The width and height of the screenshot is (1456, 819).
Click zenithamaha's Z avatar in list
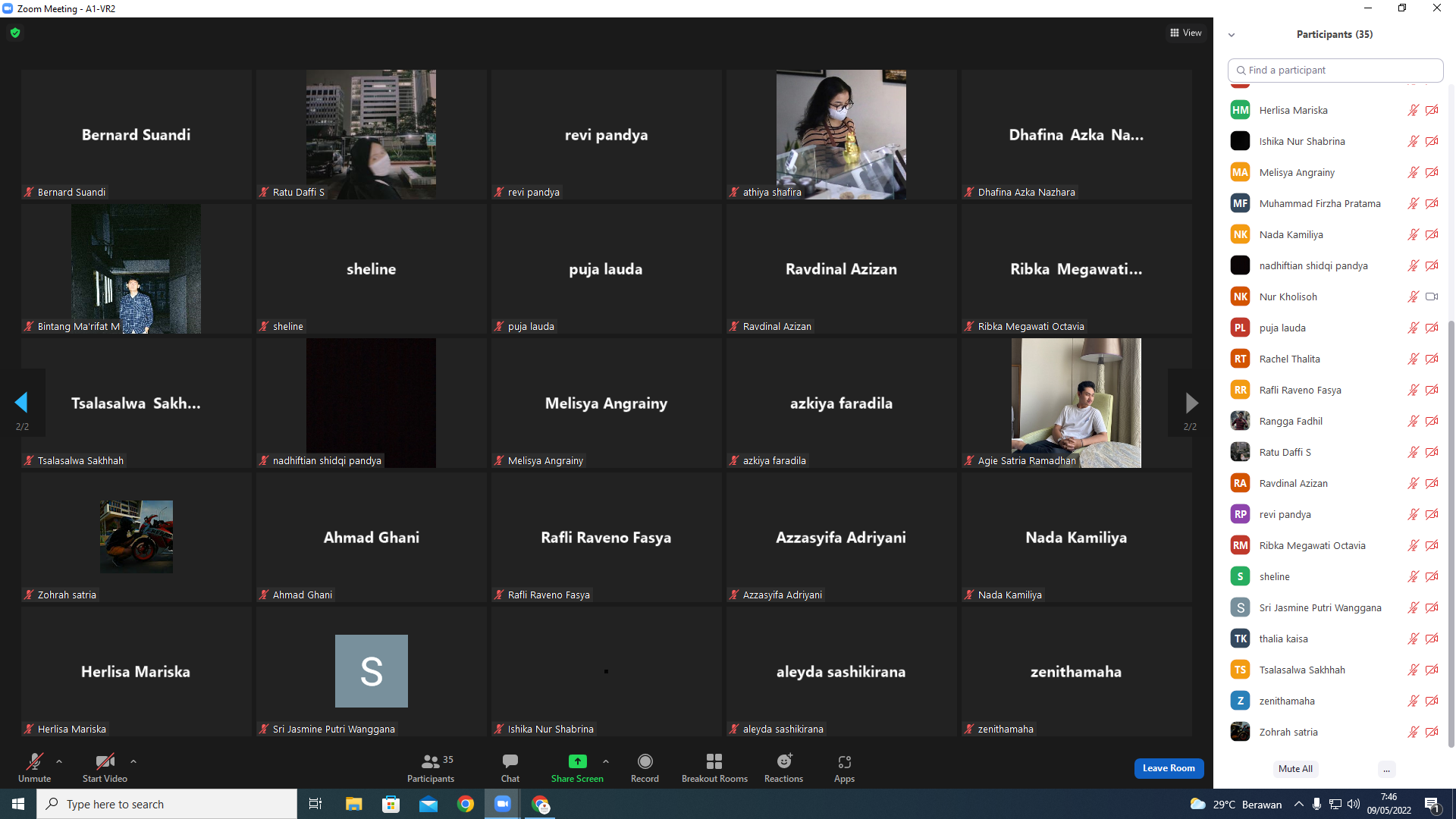pos(1240,701)
